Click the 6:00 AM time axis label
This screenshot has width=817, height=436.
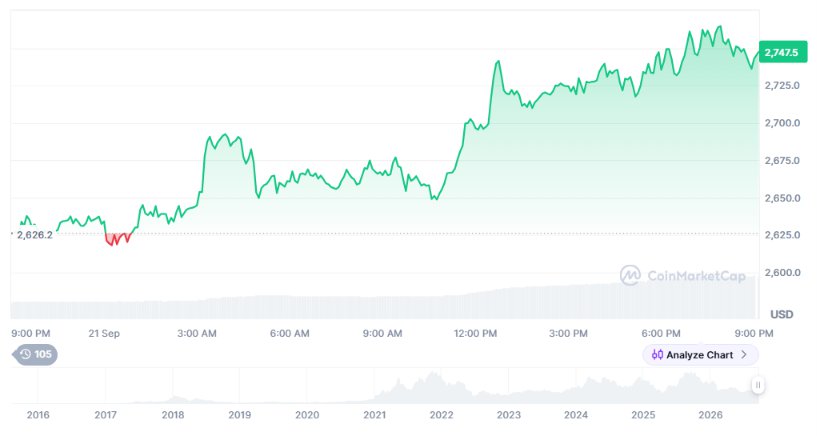(290, 333)
